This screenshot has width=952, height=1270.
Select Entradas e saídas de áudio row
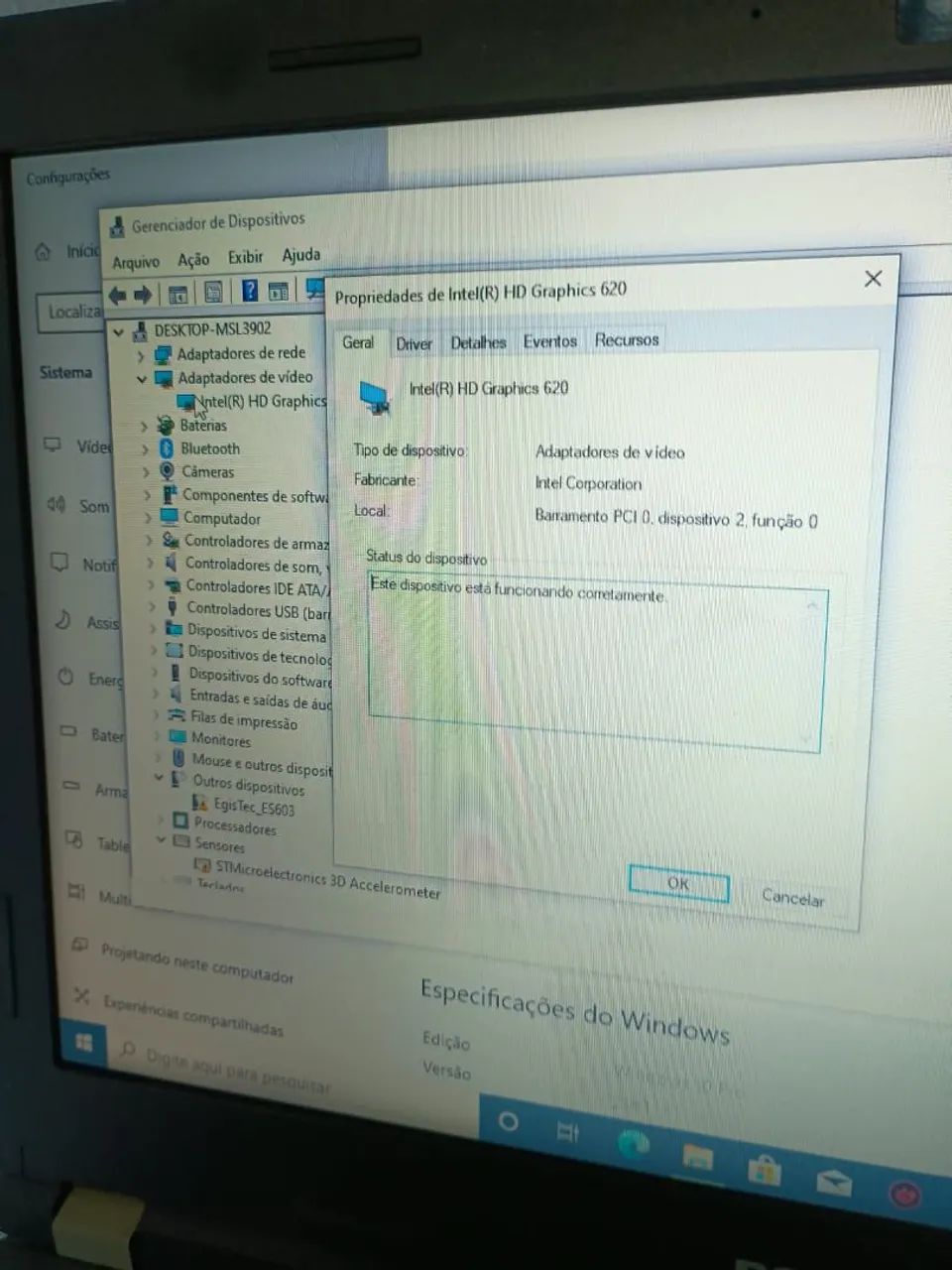(261, 699)
